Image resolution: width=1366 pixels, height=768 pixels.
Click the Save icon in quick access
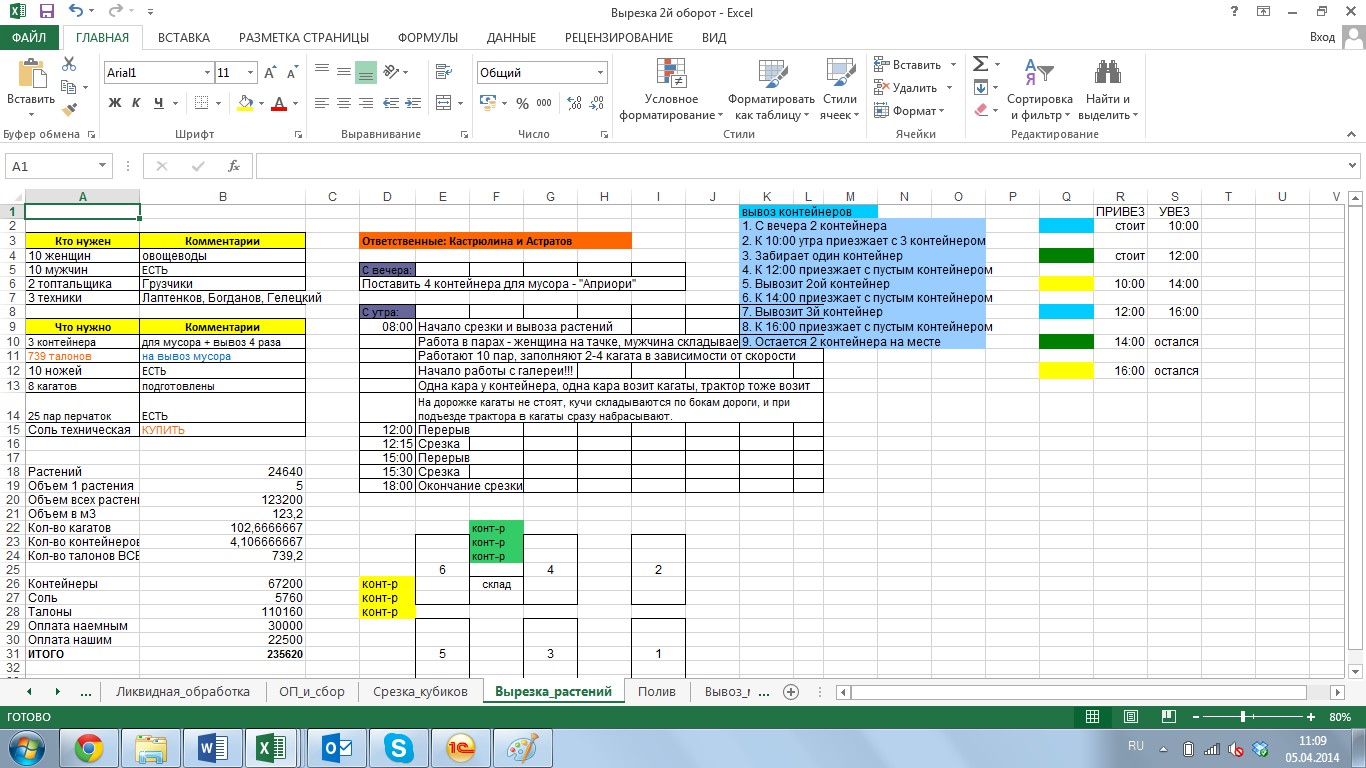pos(46,12)
